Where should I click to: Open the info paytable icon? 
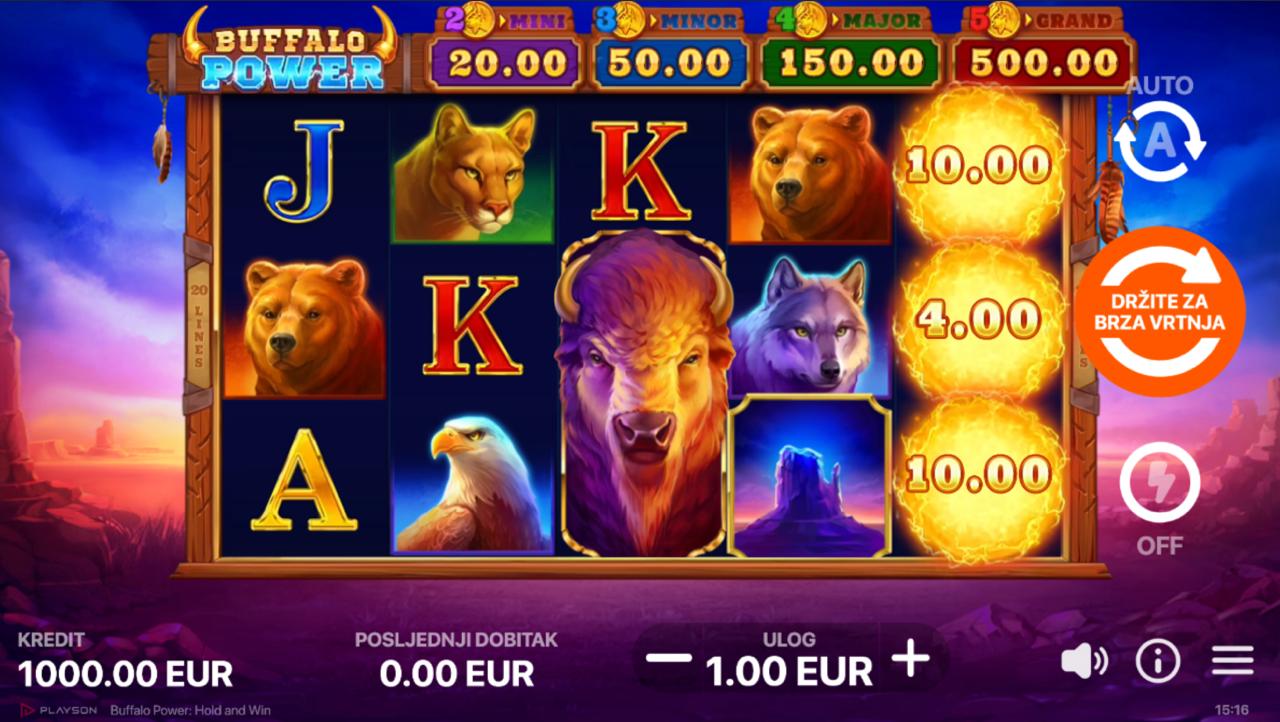1158,661
